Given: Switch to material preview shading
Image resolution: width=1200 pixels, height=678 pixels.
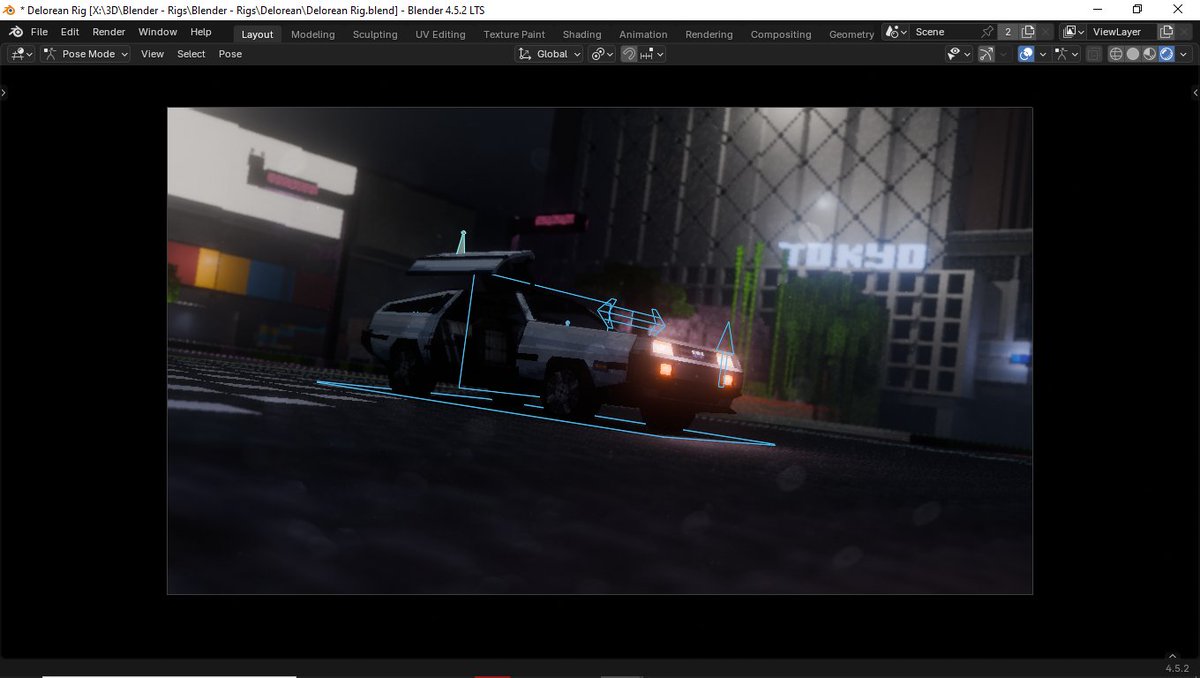Looking at the screenshot, I should [x=1150, y=54].
